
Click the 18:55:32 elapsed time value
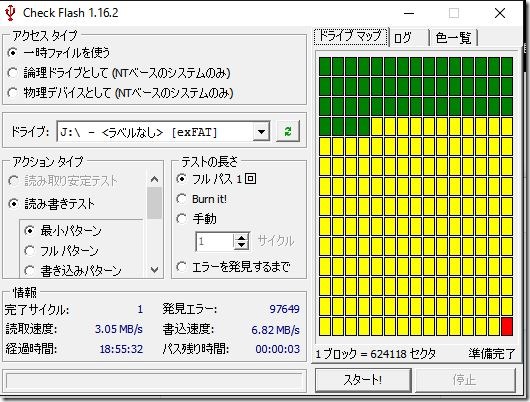[121, 349]
